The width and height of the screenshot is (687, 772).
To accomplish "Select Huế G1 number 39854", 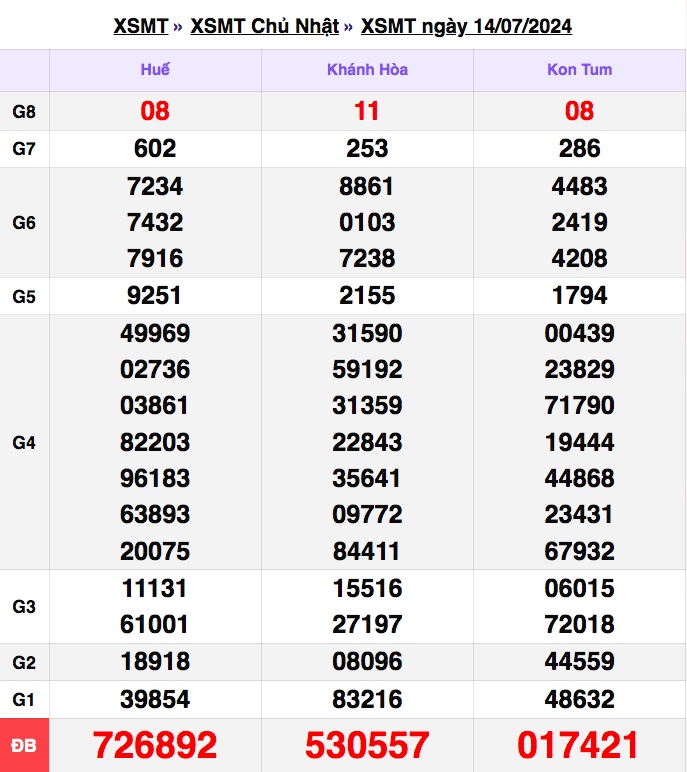I will click(x=155, y=699).
